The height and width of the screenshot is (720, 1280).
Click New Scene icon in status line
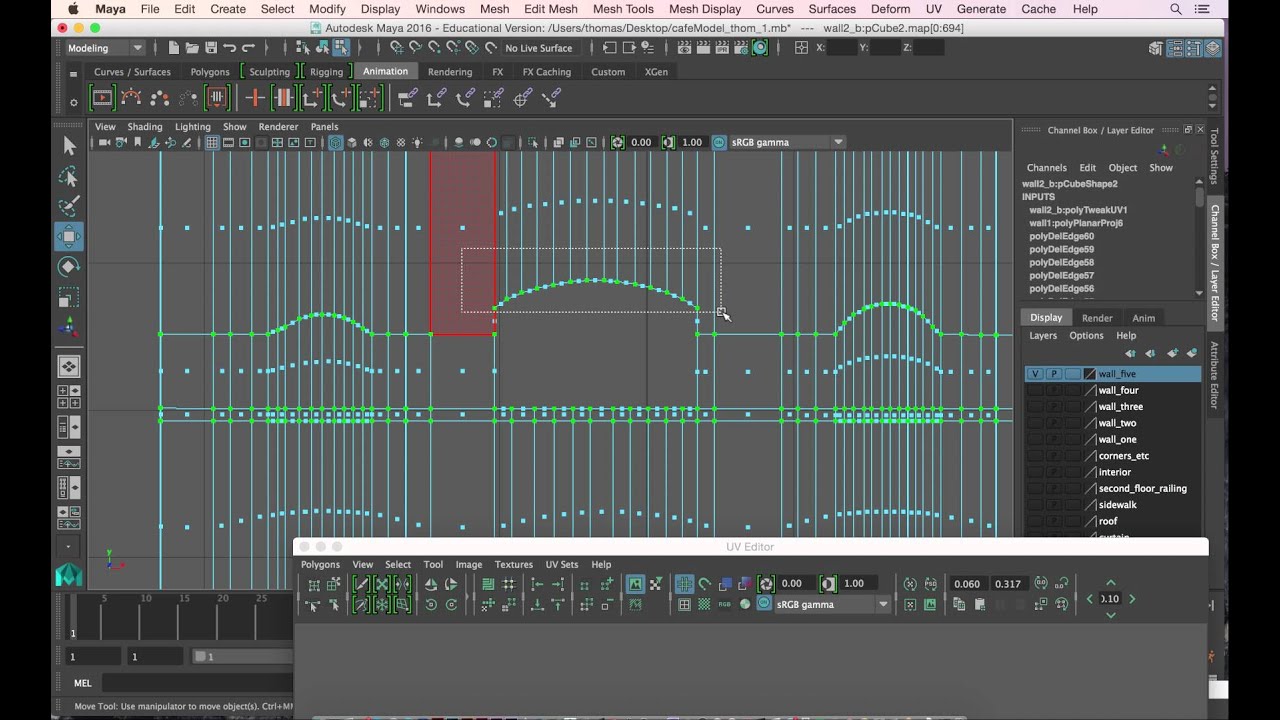coord(174,48)
